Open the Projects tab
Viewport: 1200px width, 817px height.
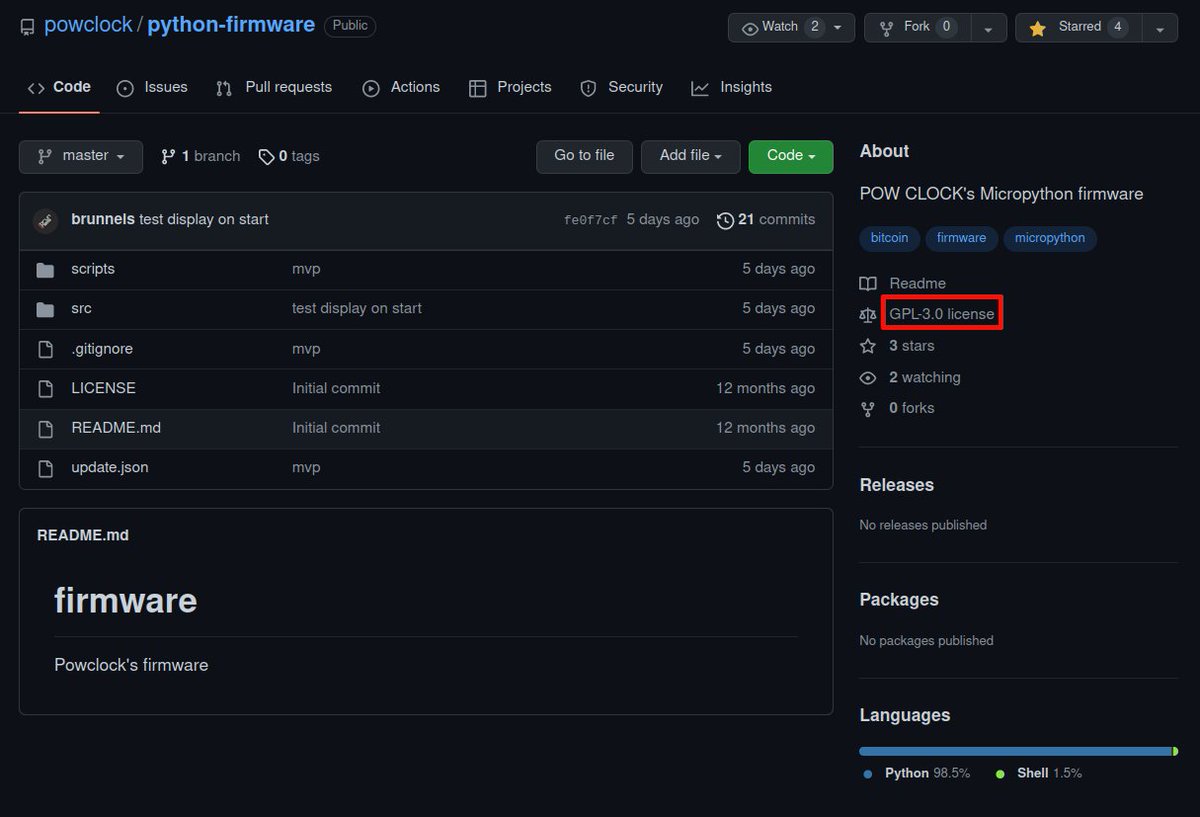tap(510, 87)
